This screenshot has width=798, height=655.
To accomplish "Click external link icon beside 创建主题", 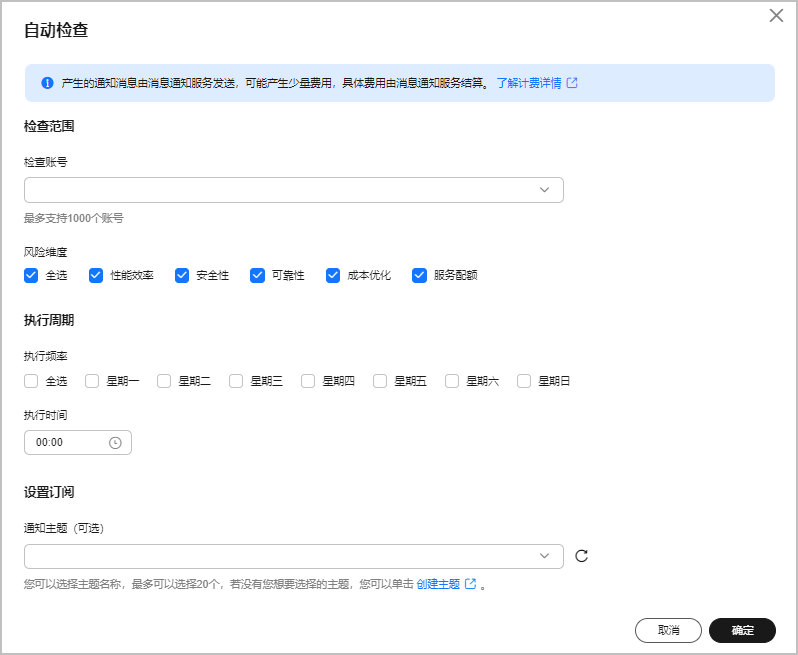I will pyautogui.click(x=471, y=584).
